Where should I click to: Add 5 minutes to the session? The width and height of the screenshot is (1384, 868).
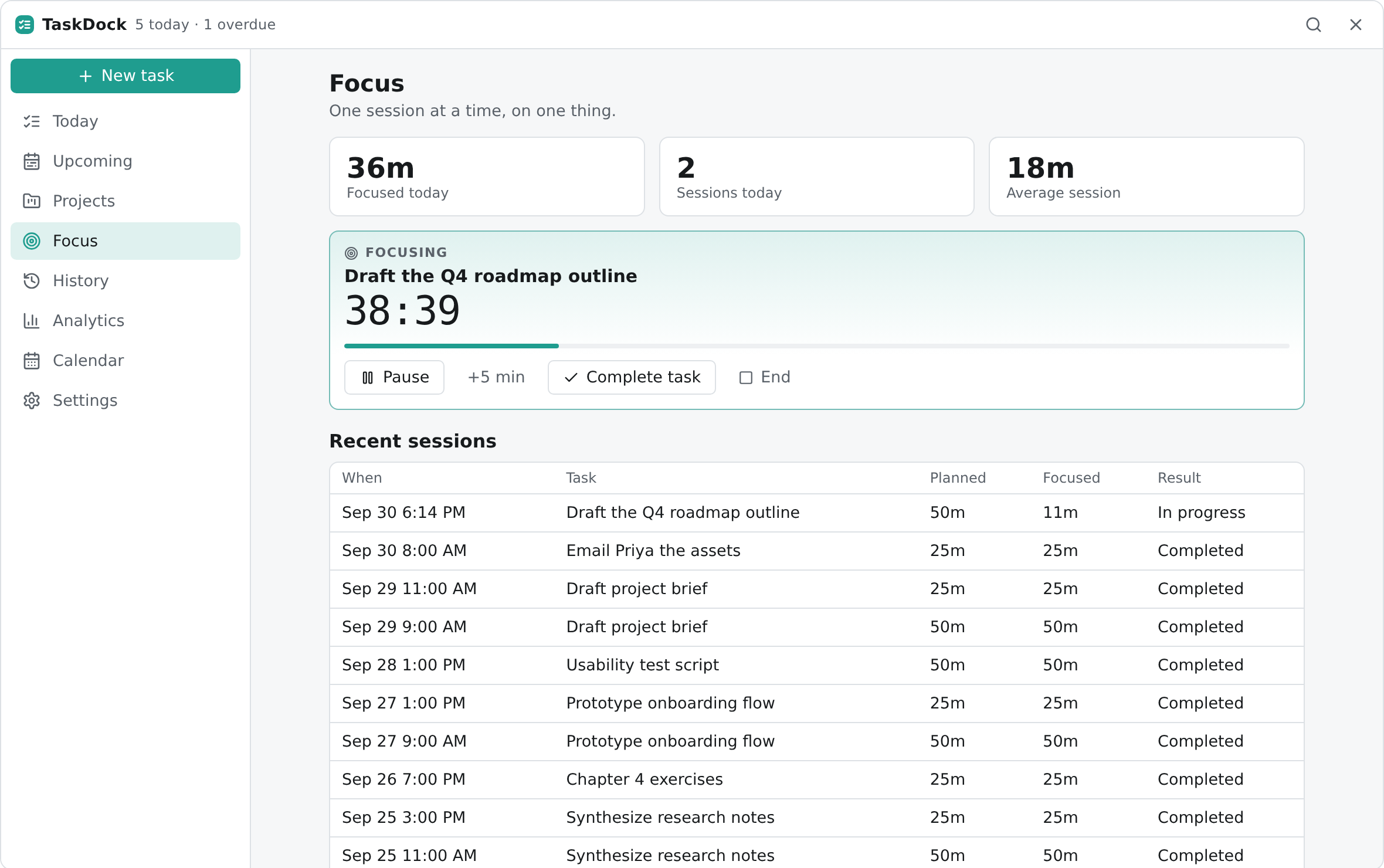496,377
